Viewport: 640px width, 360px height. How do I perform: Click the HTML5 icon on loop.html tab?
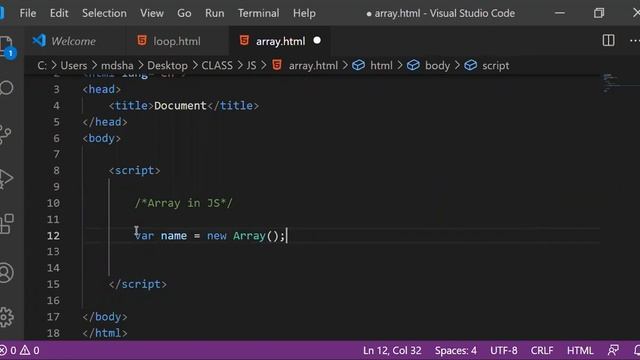tap(142, 40)
